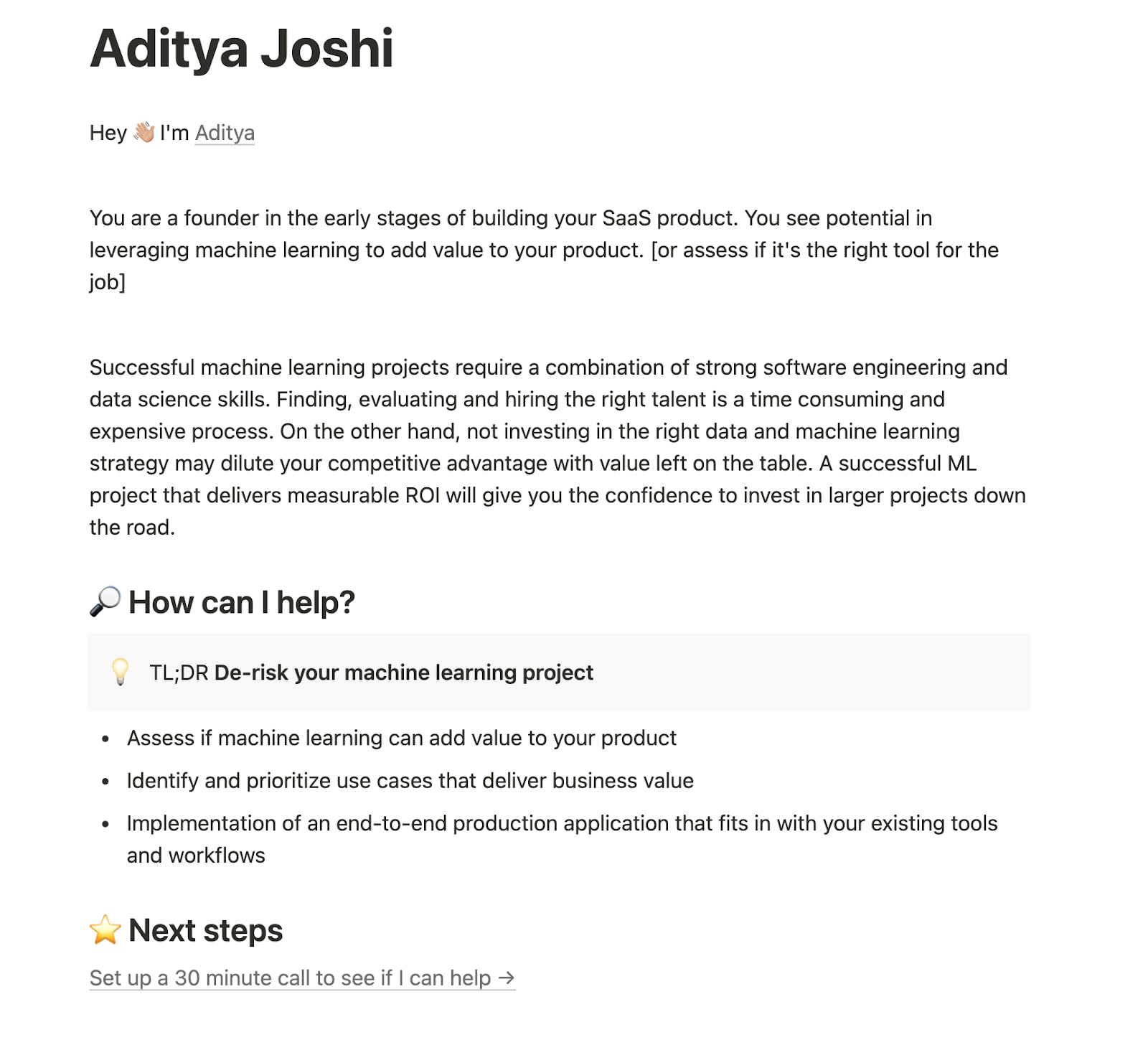Open the Aditya profile link
Screen dimensions: 1148x1040
click(x=225, y=133)
